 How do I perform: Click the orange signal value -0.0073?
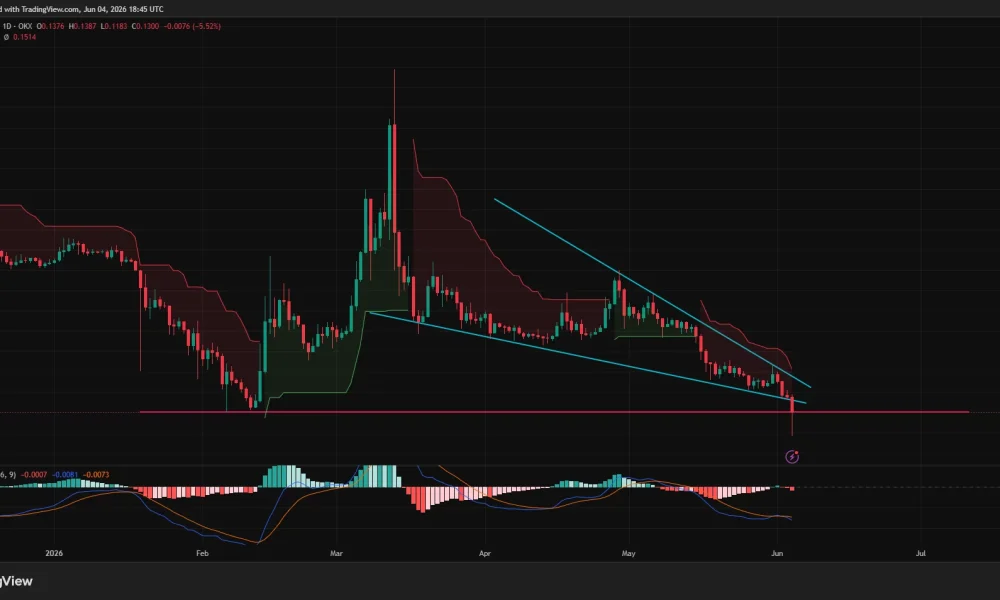coord(96,474)
